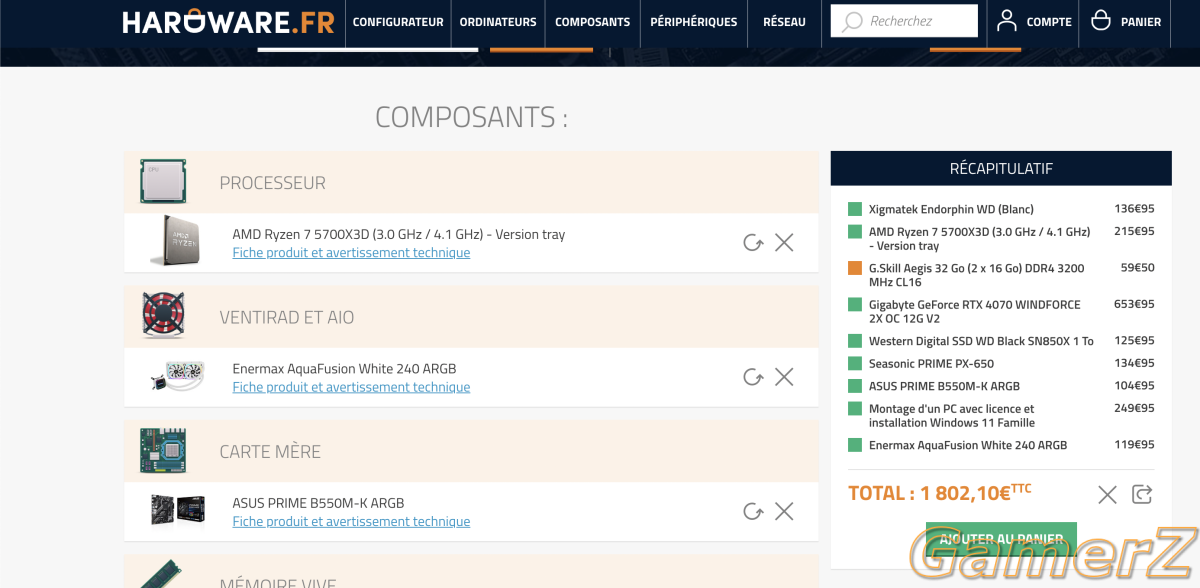
Task: Open the ASUS PRIME motherboard thumbnail
Action: [178, 511]
